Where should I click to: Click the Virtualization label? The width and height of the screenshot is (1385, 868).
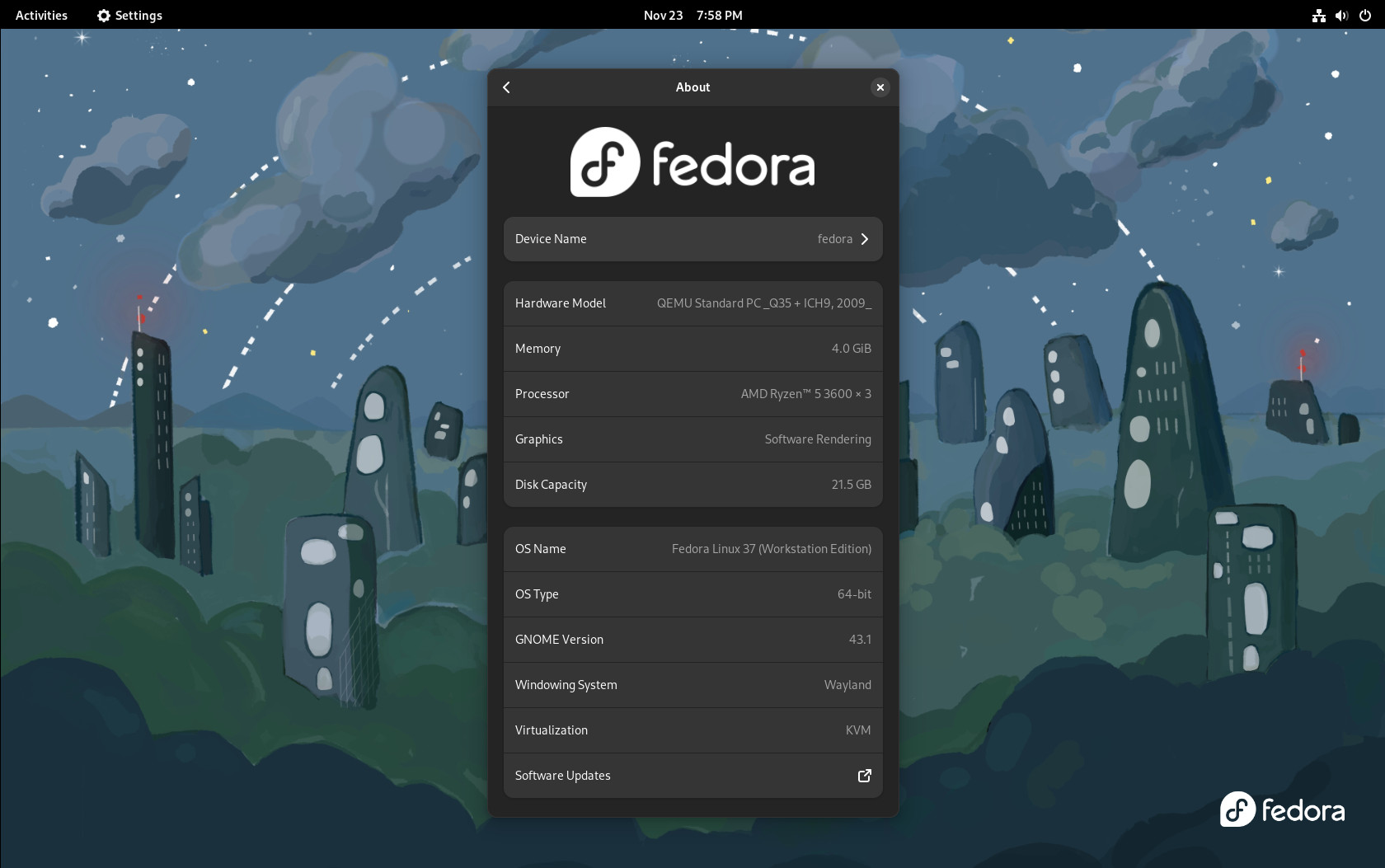point(551,730)
